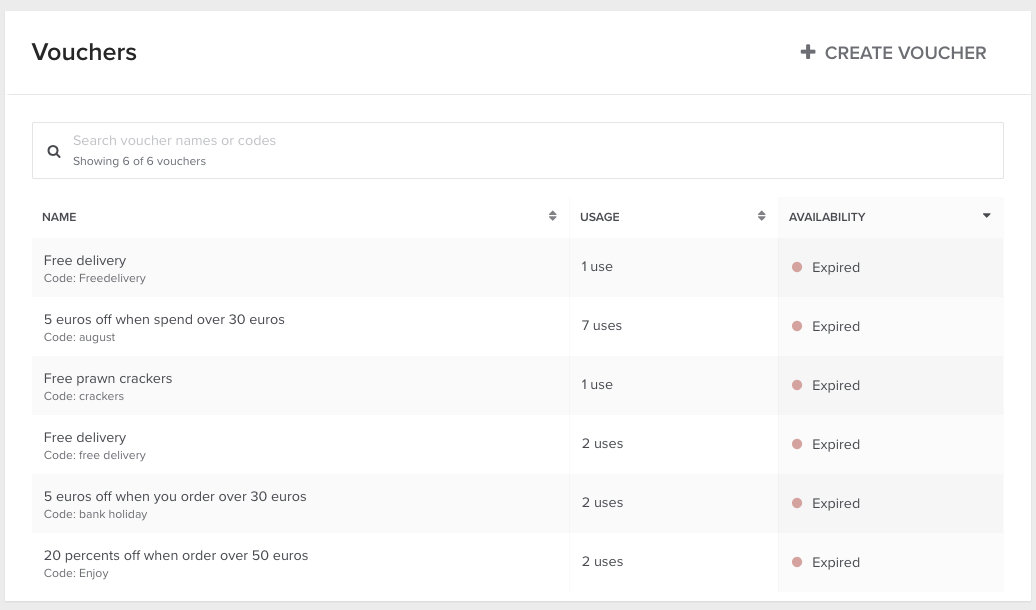Click the expired status dot for crackers voucher
Screen dimensions: 1036x610
coord(797,385)
